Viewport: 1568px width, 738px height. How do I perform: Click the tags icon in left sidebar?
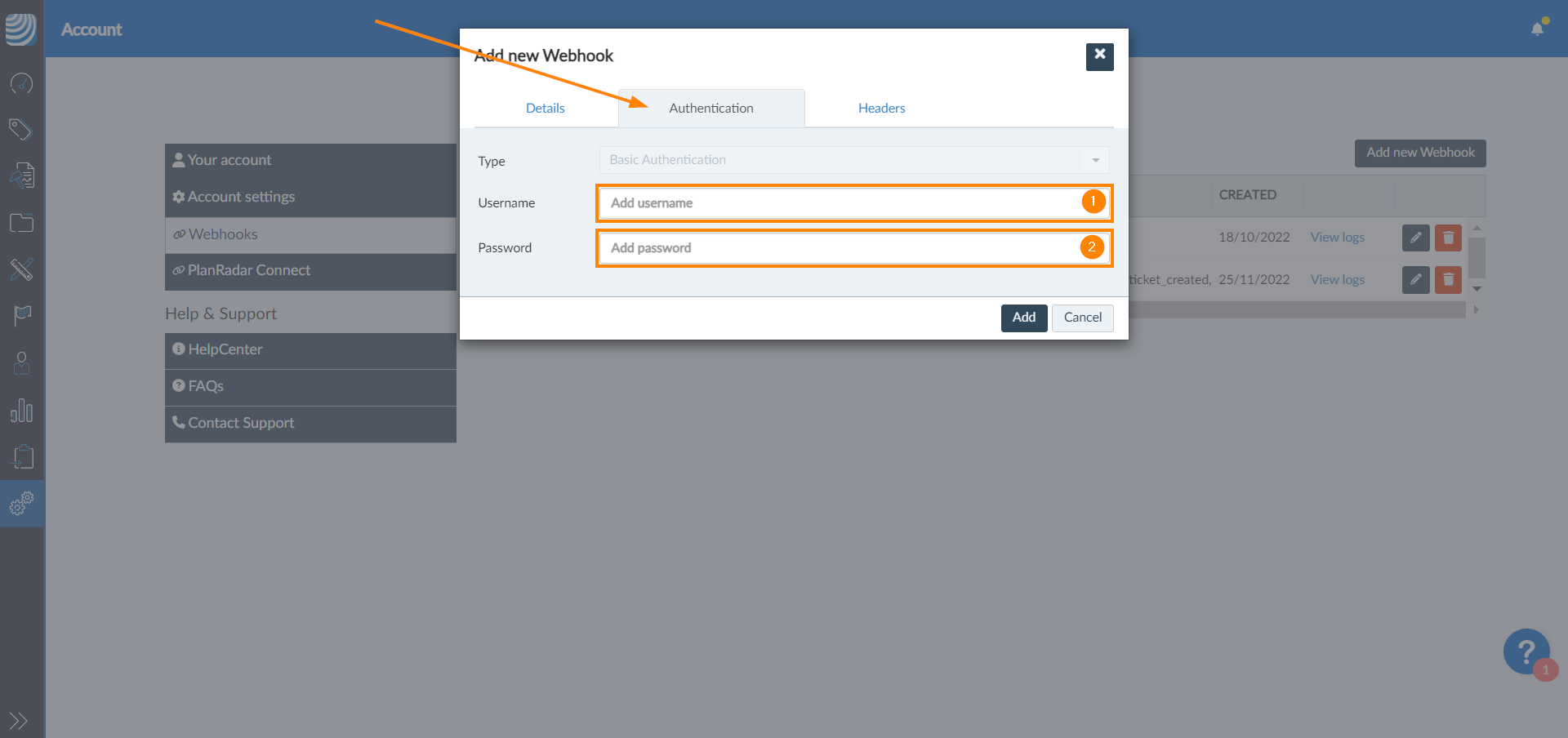tap(21, 129)
